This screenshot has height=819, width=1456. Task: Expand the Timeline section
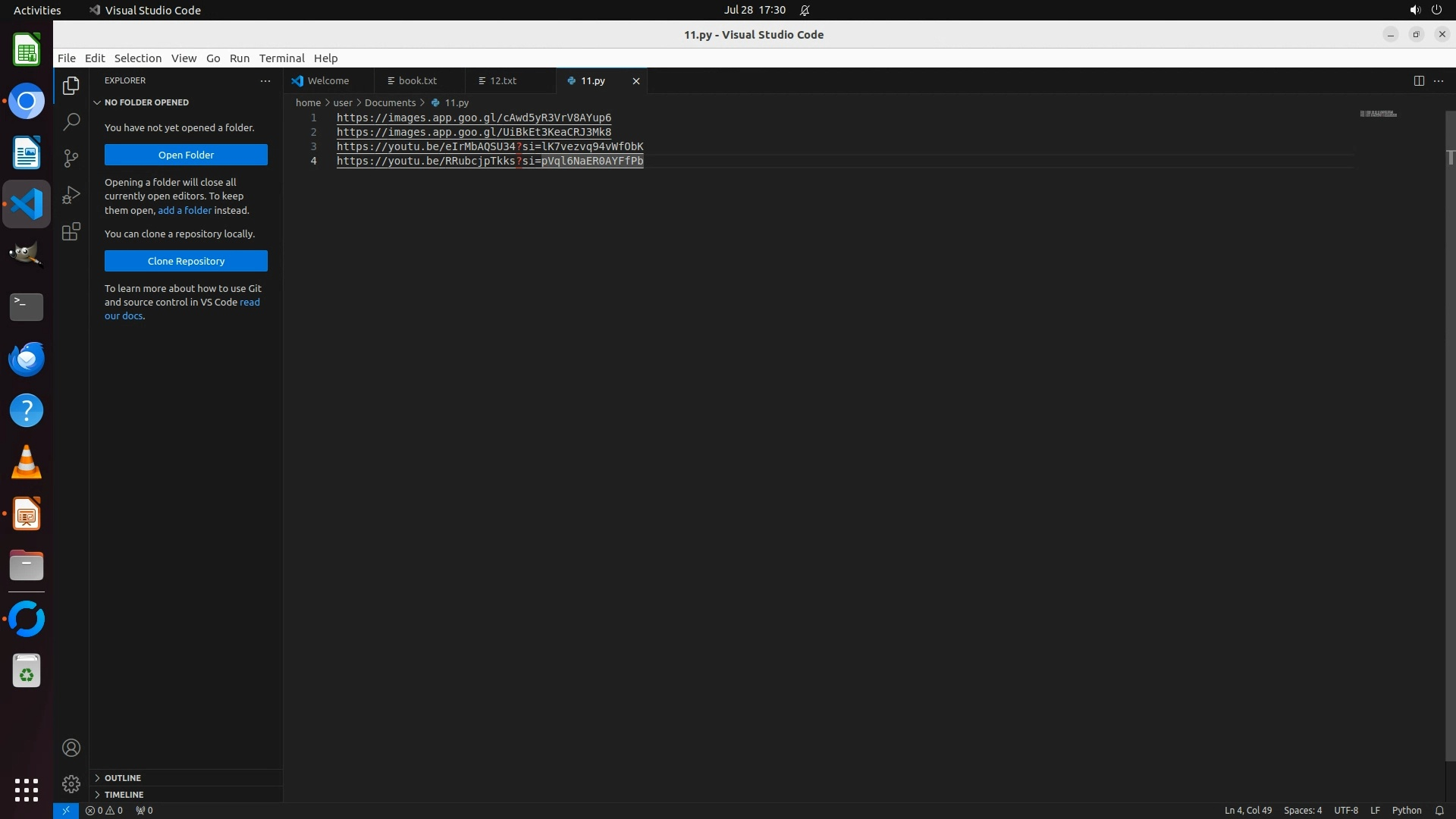pyautogui.click(x=124, y=795)
